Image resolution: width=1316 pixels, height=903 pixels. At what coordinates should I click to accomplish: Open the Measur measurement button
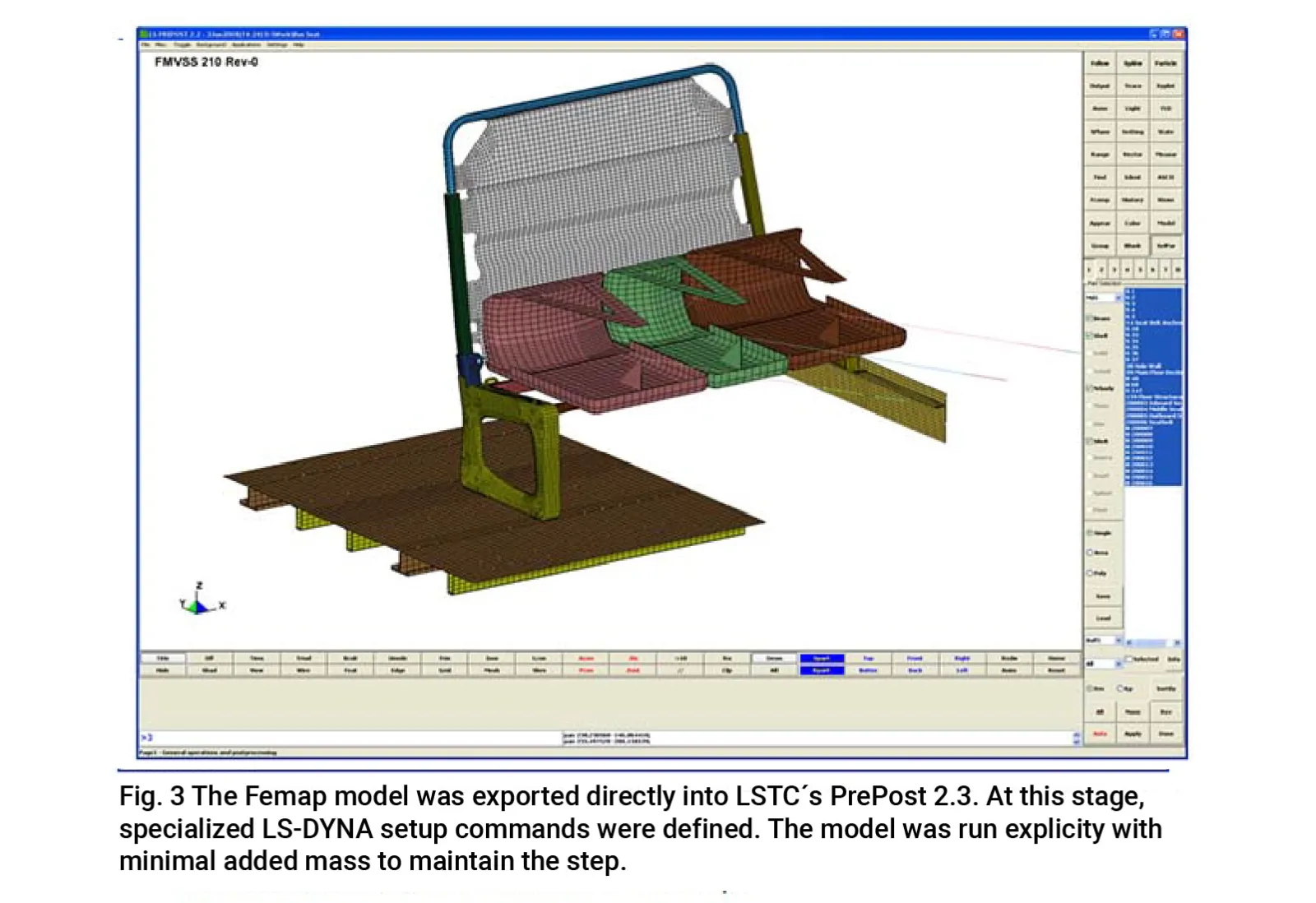tap(1166, 154)
